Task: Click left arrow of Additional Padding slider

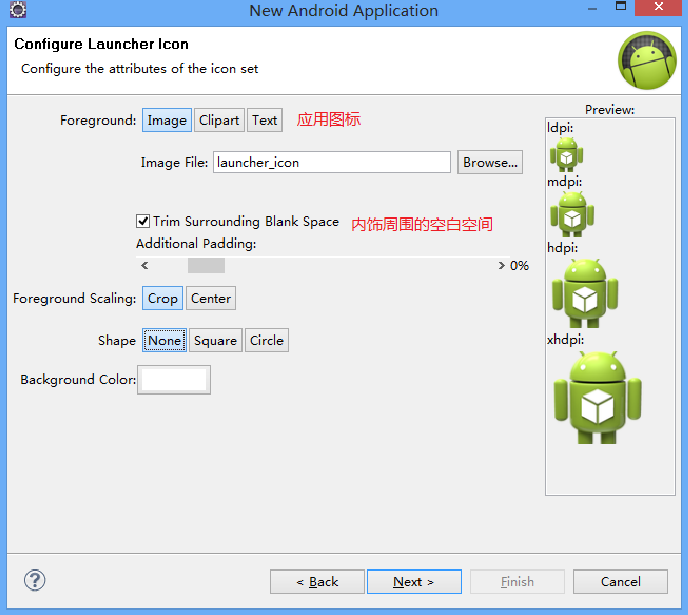Action: [145, 266]
